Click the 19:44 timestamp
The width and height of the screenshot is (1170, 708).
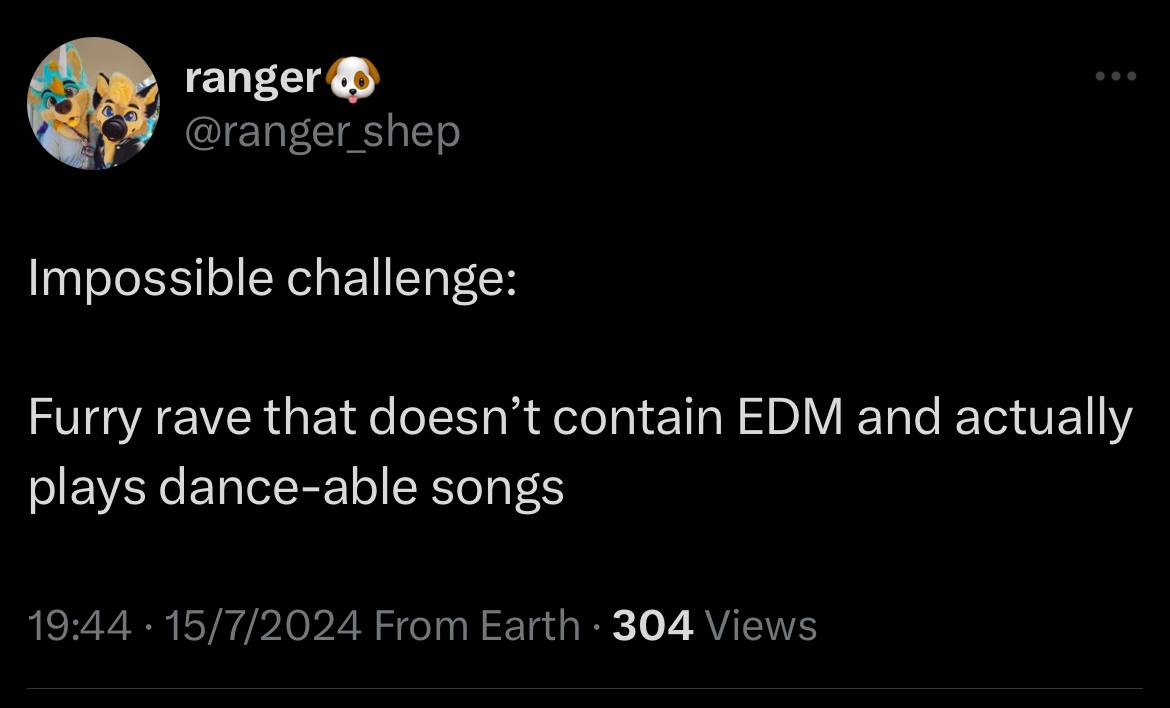pyautogui.click(x=80, y=626)
